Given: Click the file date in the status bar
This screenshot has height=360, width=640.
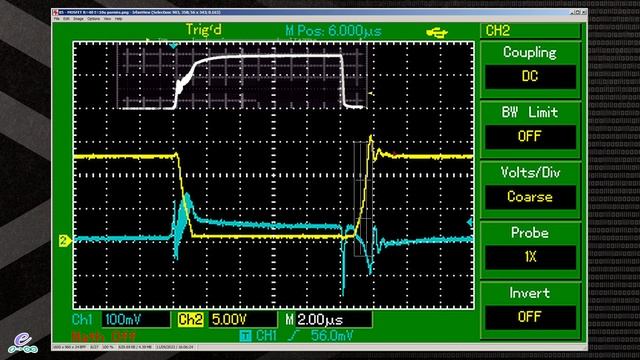Looking at the screenshot, I should click(x=175, y=347).
